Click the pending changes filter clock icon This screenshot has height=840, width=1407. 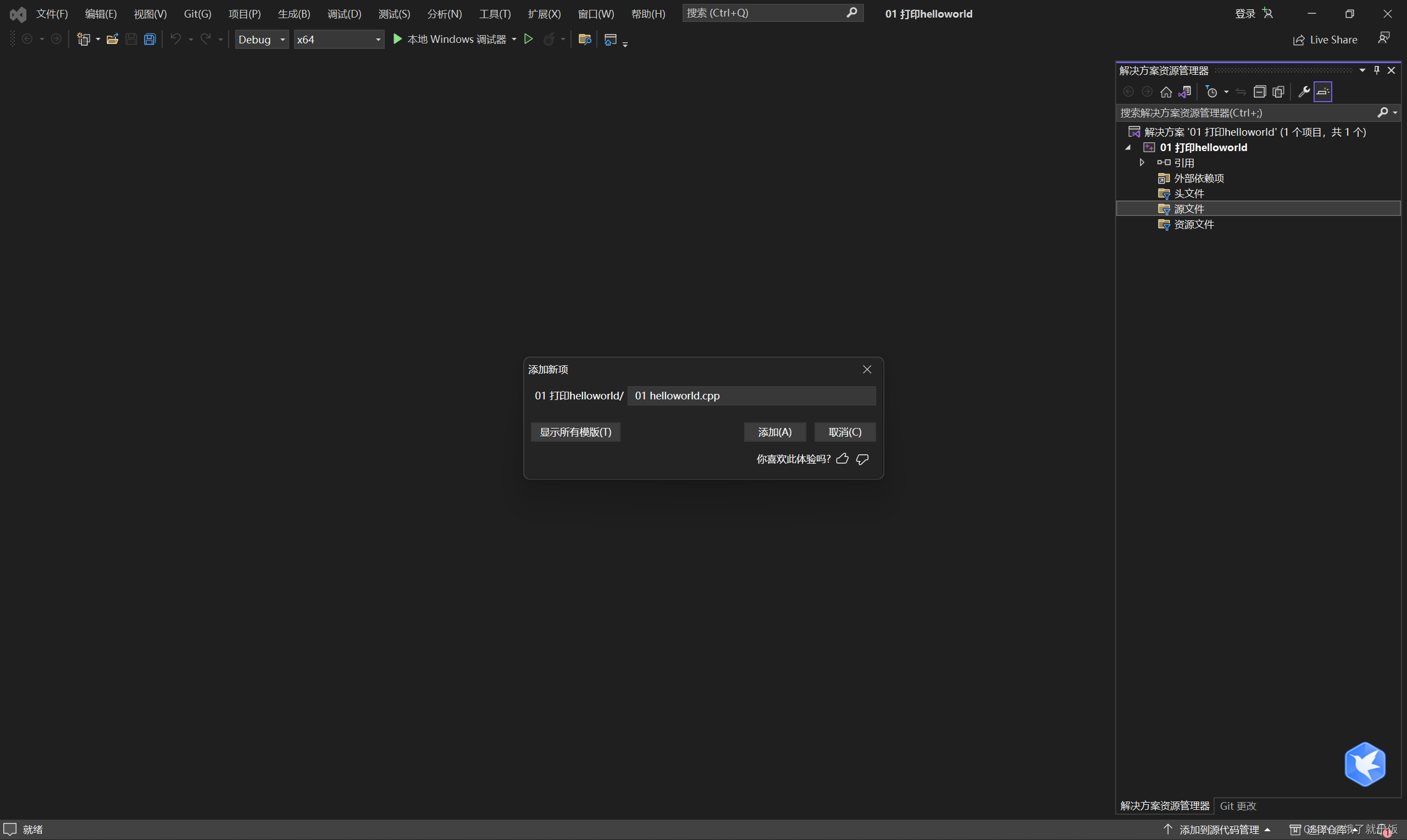pos(1211,92)
